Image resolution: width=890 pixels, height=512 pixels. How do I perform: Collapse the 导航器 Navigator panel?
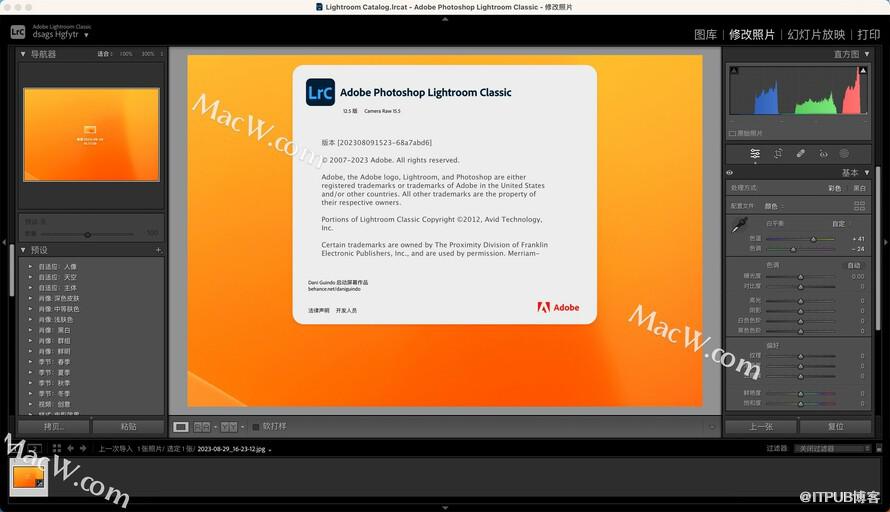tap(23, 54)
